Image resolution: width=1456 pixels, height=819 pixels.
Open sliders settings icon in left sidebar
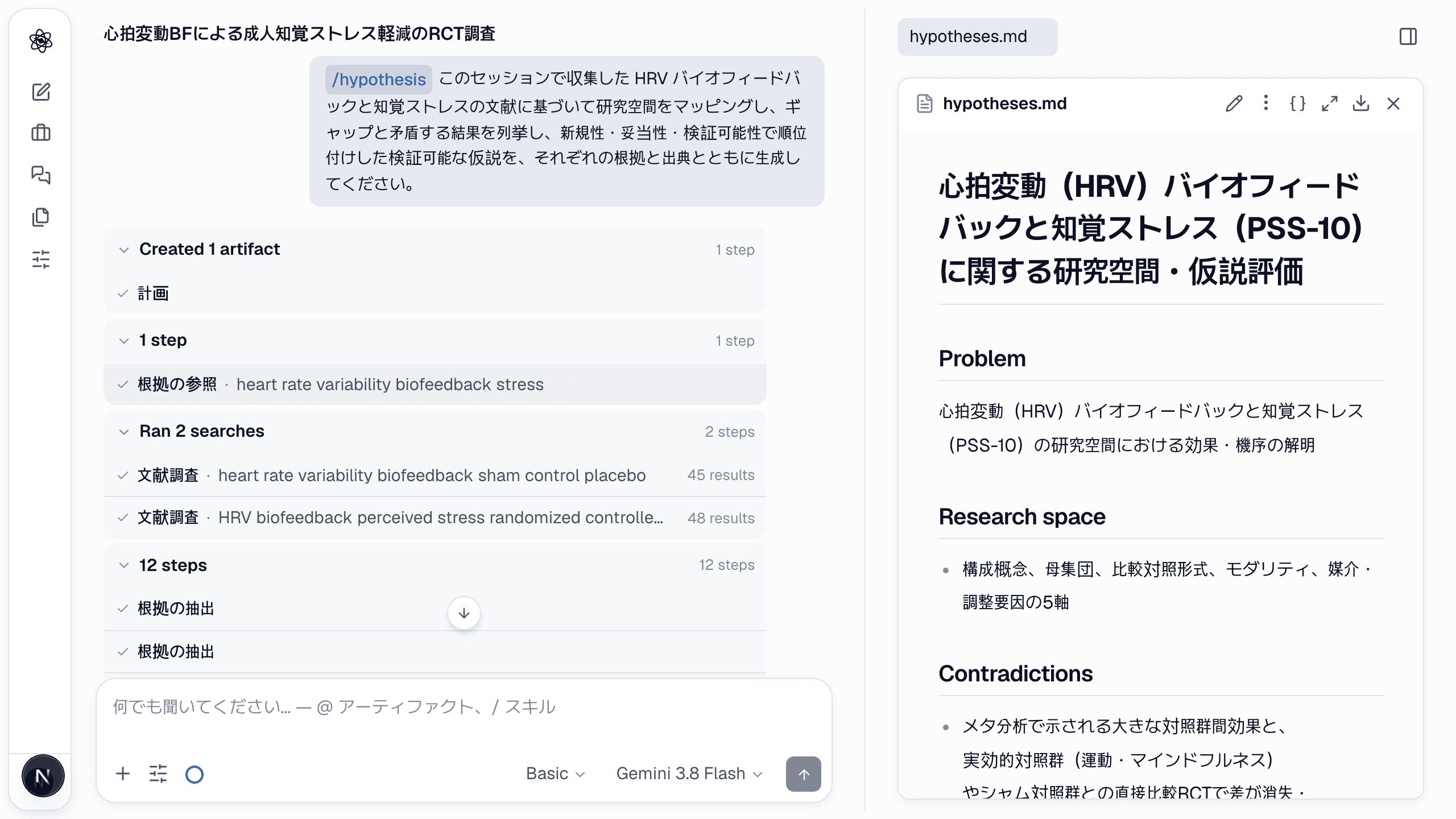[41, 259]
